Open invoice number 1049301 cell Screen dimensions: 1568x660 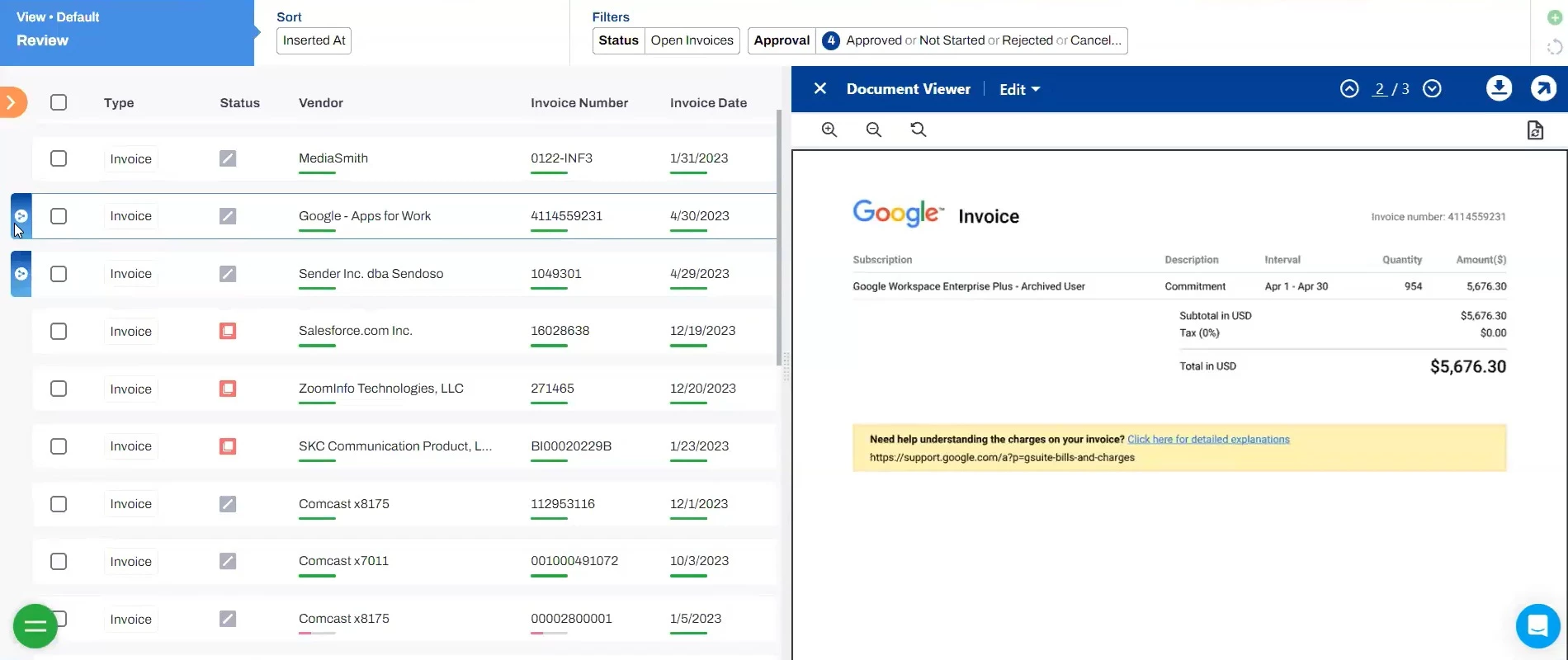click(556, 274)
